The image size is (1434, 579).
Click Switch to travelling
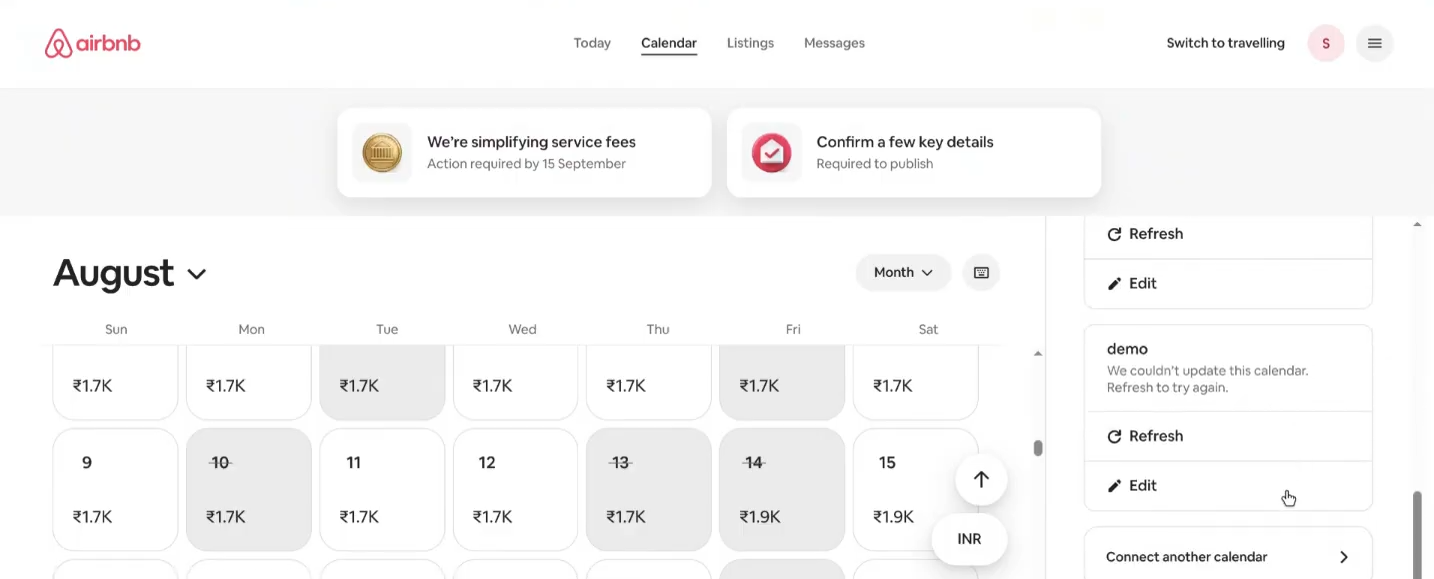(x=1225, y=43)
